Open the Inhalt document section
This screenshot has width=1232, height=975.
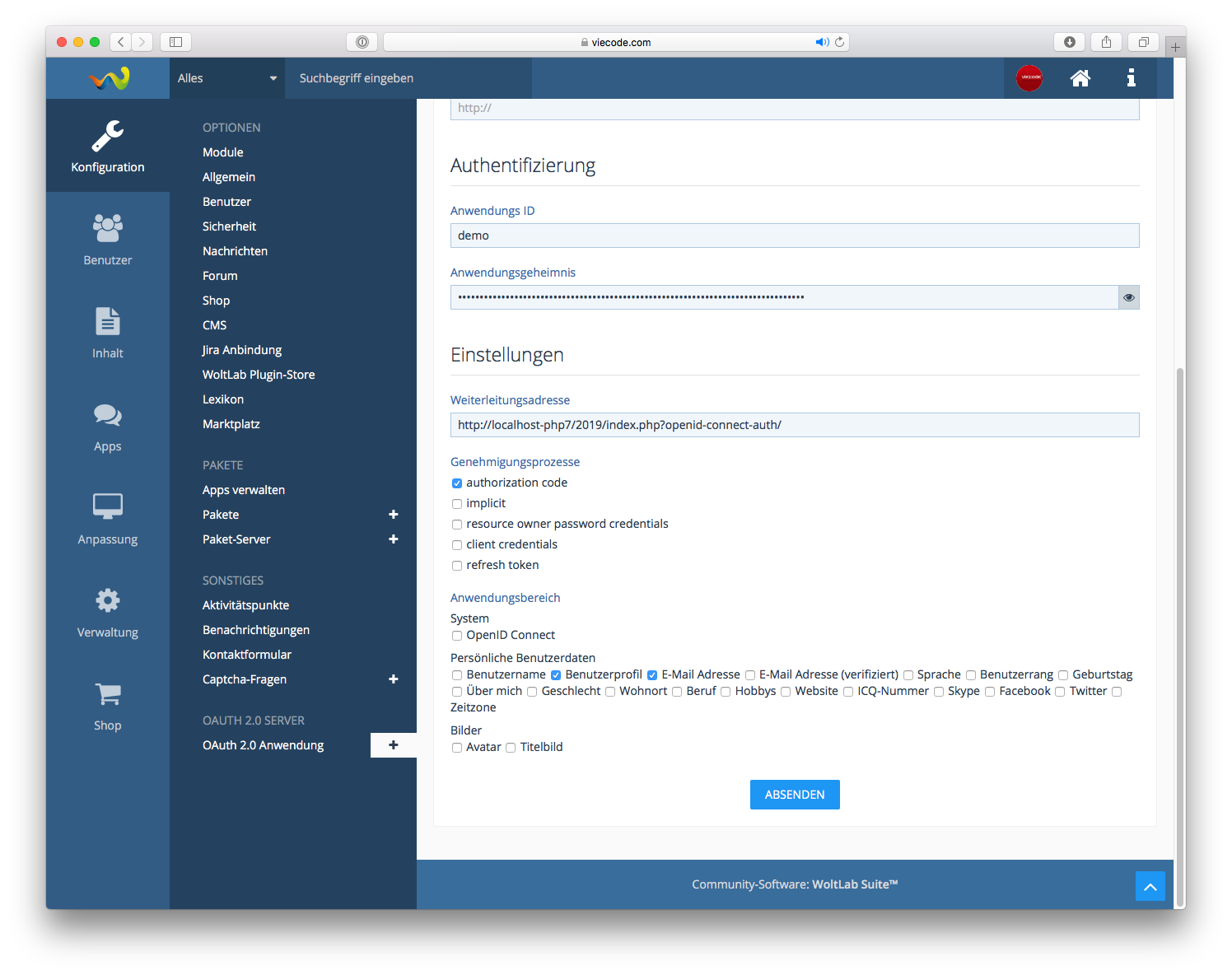point(108,333)
